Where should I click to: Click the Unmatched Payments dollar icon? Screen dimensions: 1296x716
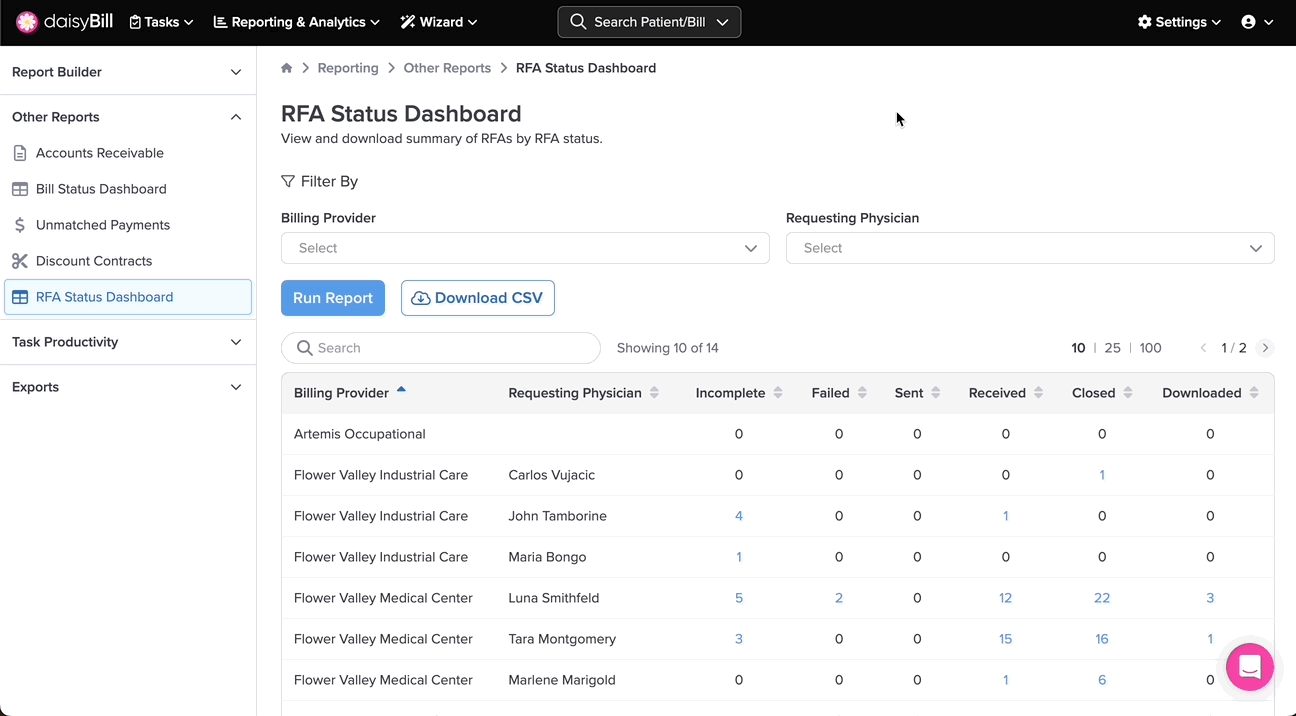(x=20, y=225)
